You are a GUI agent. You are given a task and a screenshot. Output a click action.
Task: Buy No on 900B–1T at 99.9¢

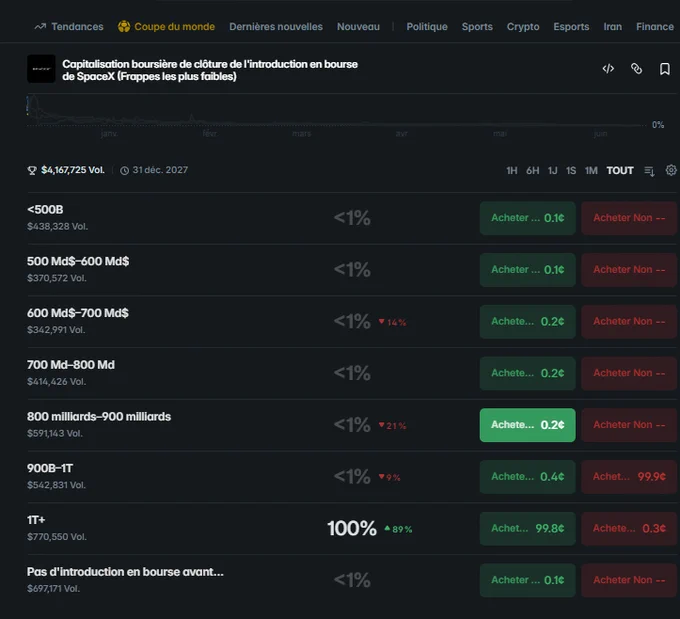629,477
